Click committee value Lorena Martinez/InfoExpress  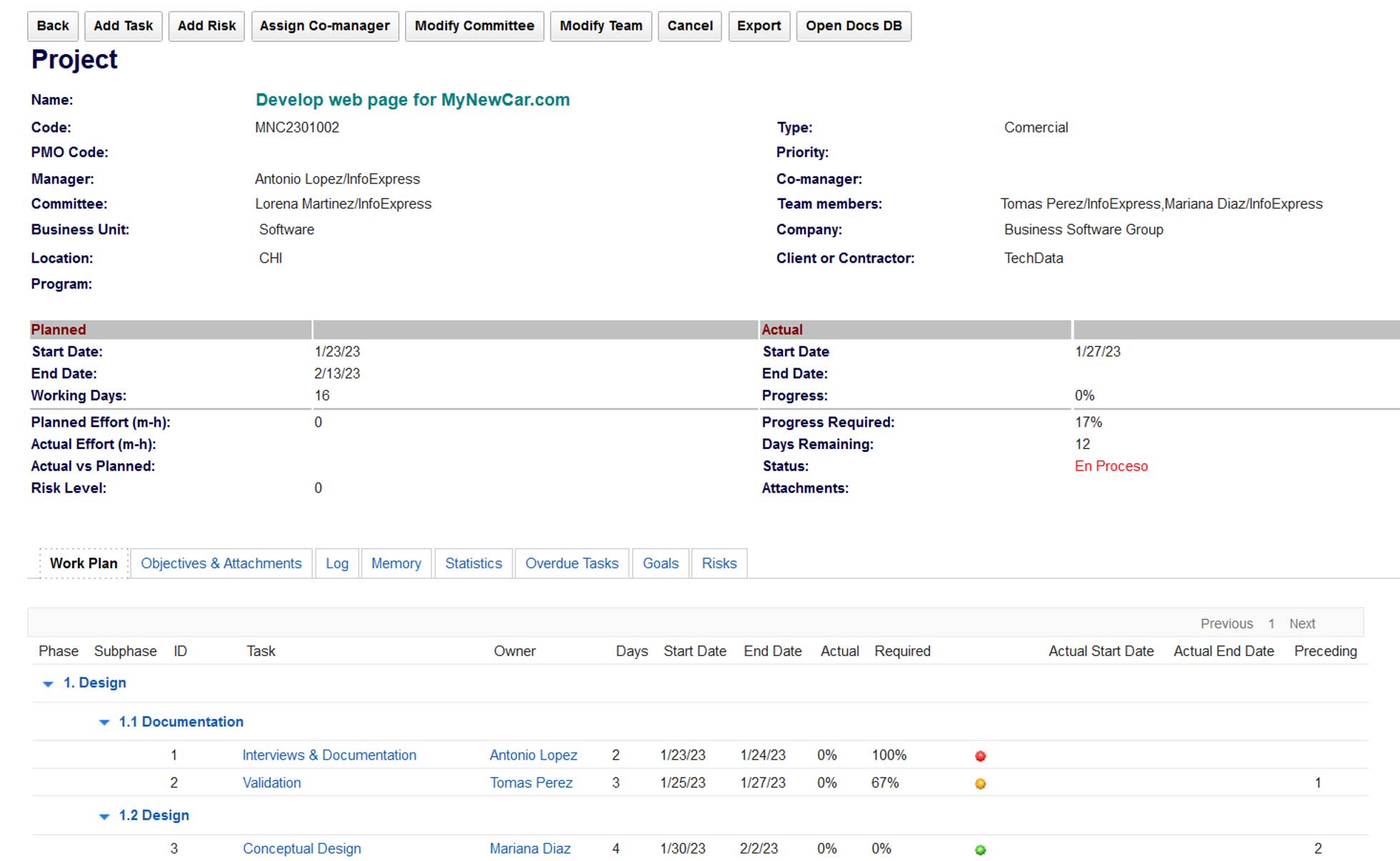pos(344,204)
